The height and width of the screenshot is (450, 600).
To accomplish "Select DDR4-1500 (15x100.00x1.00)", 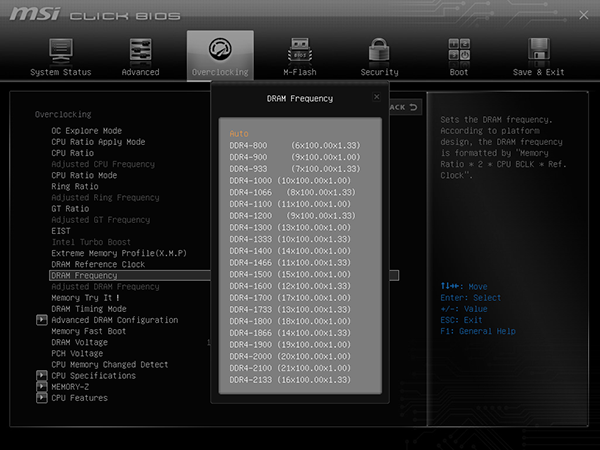I will 290,274.
